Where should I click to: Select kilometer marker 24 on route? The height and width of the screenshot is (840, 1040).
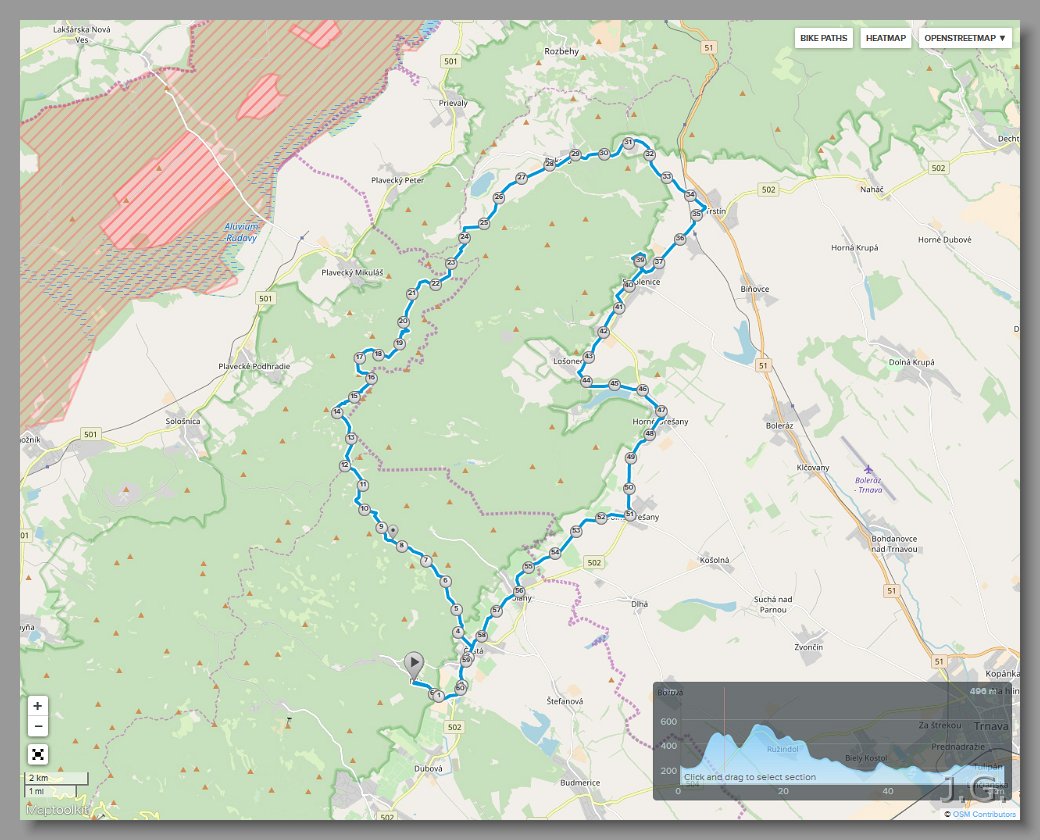pos(464,238)
